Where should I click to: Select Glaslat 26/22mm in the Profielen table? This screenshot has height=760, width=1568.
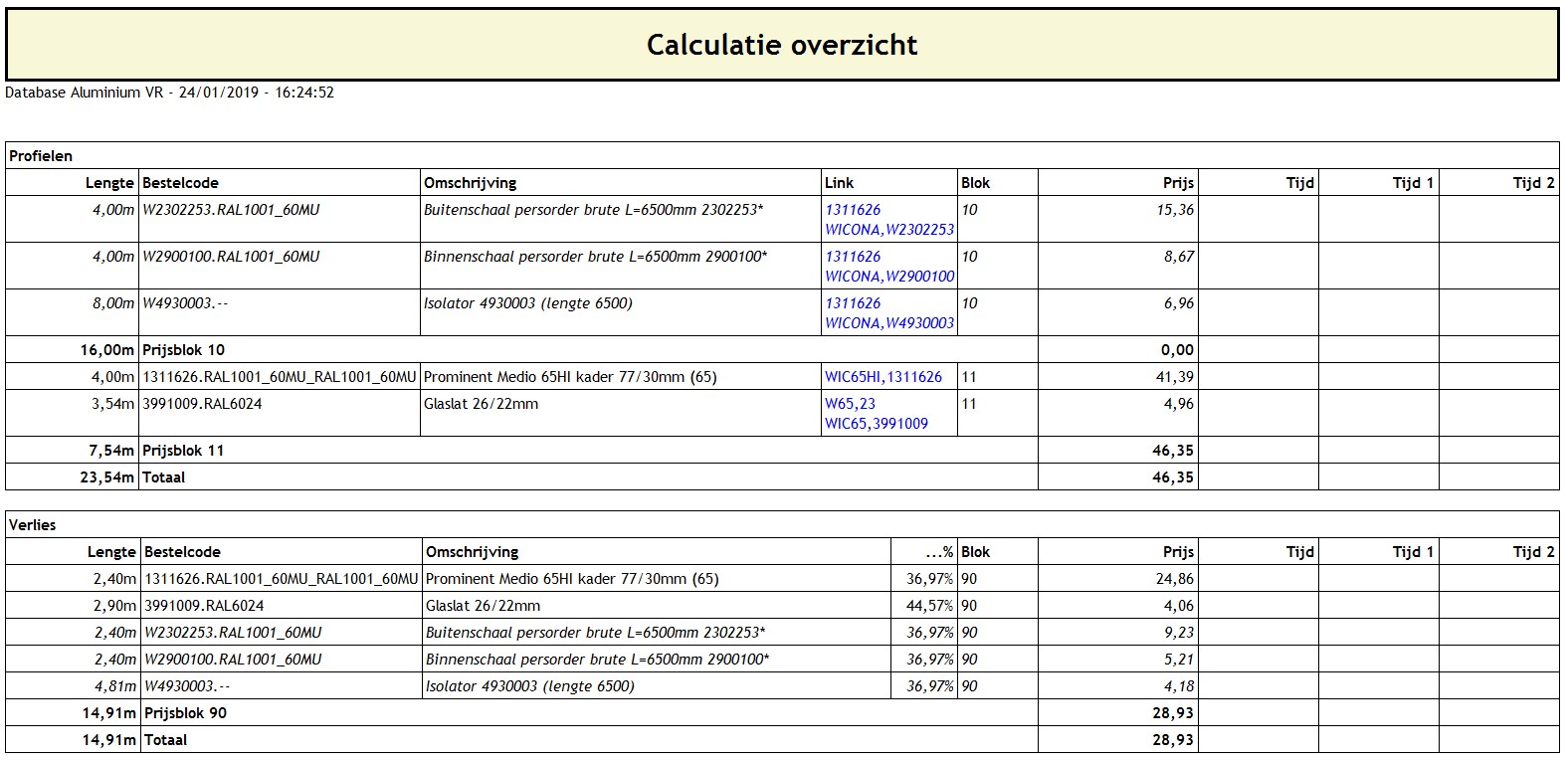(x=481, y=404)
